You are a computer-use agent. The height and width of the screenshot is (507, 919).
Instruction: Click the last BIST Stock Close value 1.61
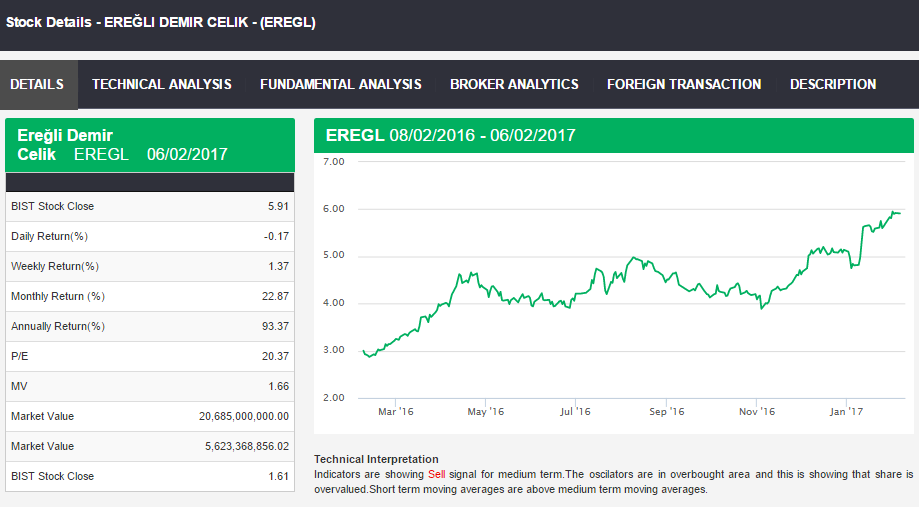pos(278,476)
